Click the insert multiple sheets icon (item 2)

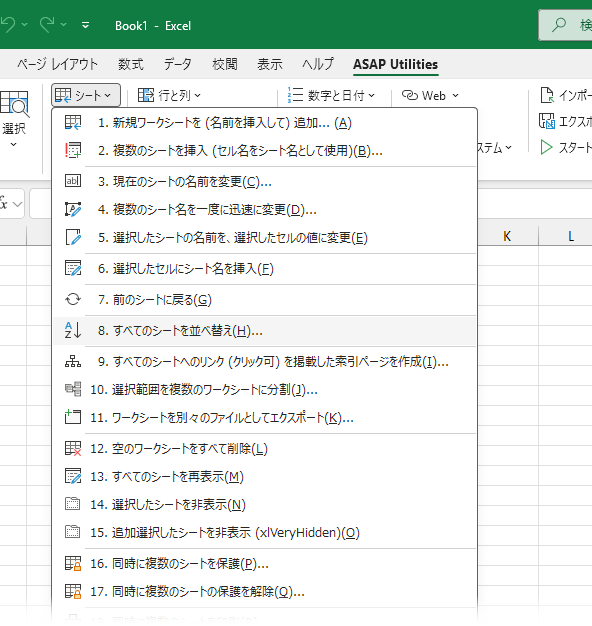73,151
